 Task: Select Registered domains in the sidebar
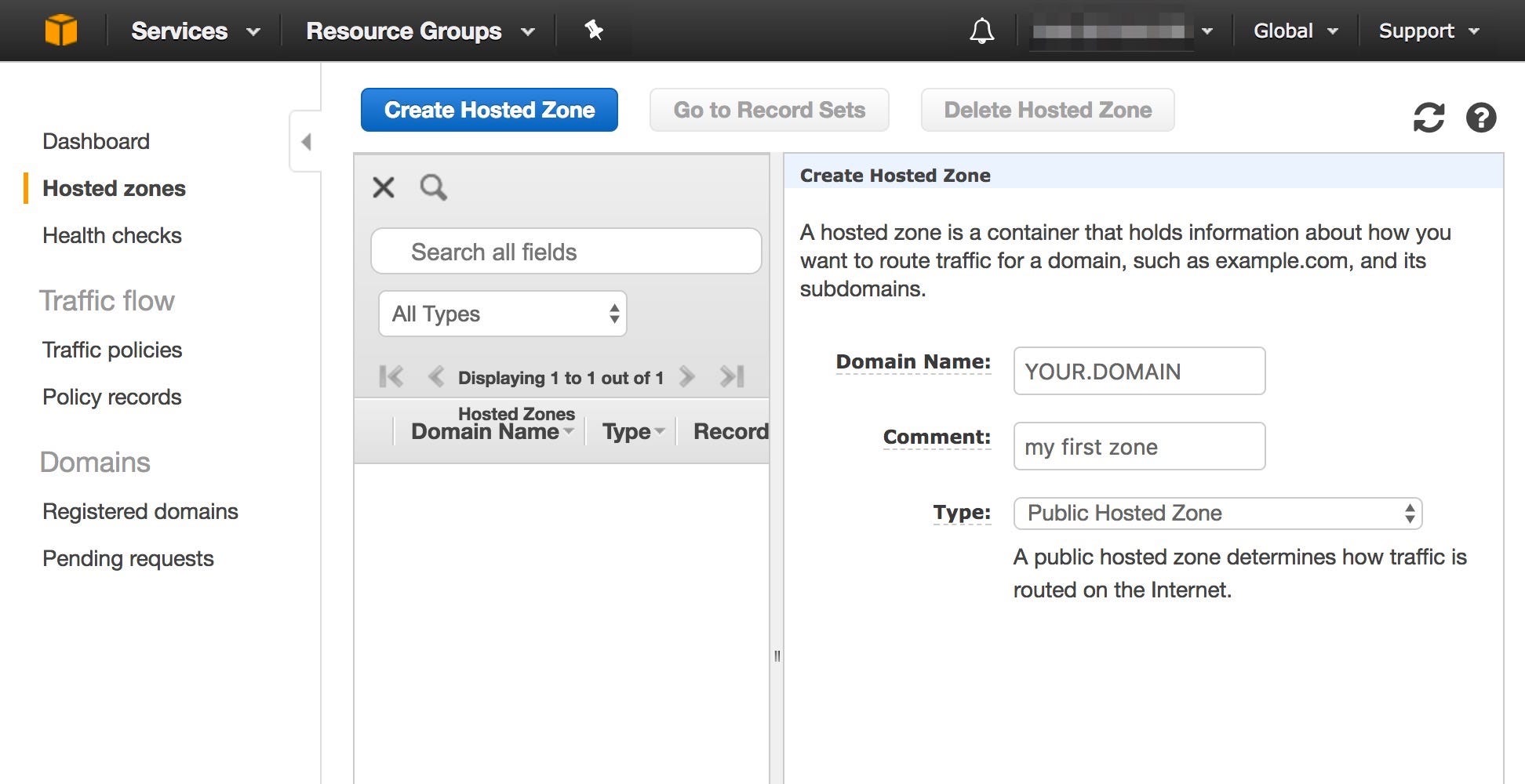pos(140,512)
